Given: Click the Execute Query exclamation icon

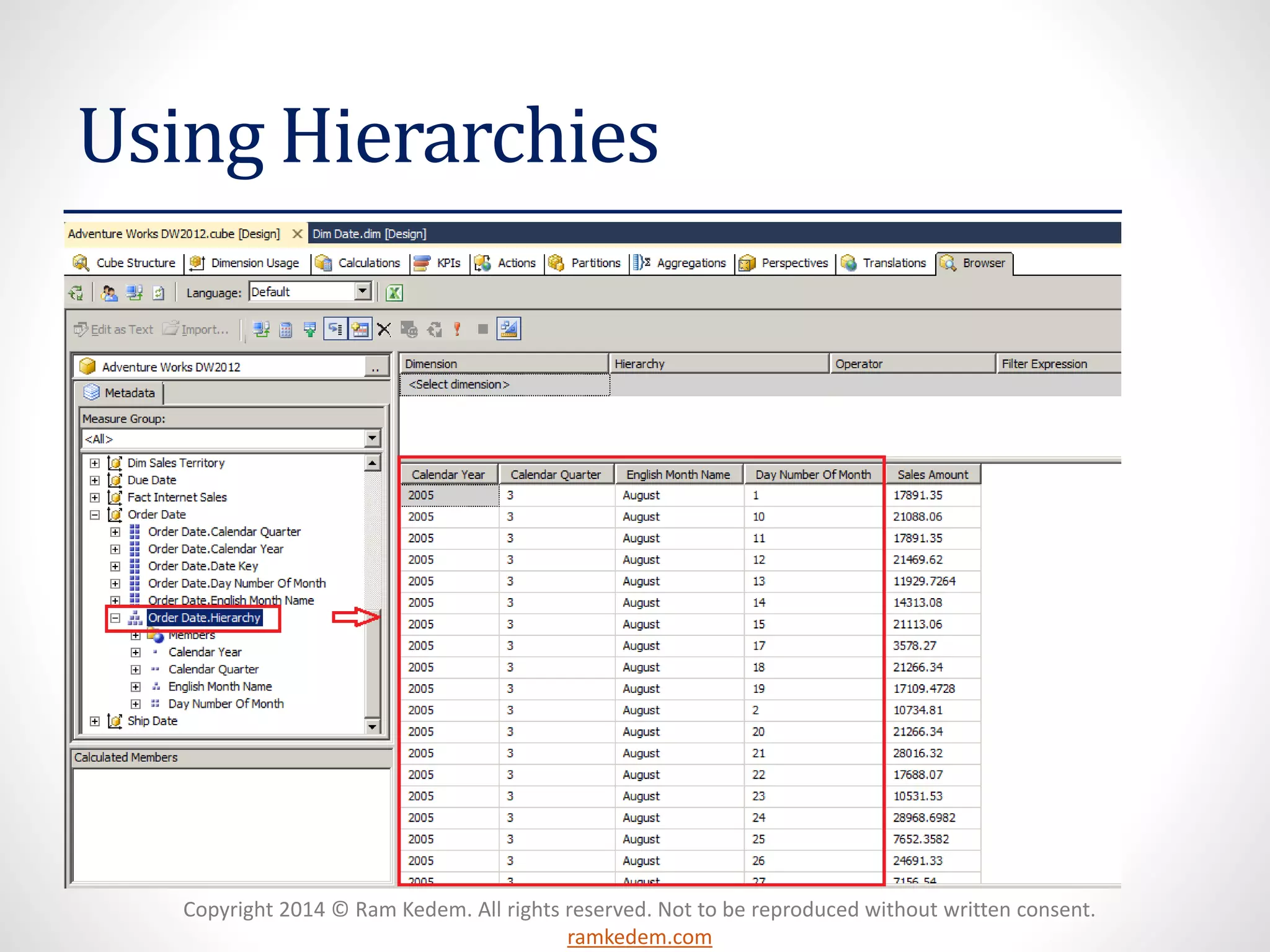Looking at the screenshot, I should tap(458, 330).
